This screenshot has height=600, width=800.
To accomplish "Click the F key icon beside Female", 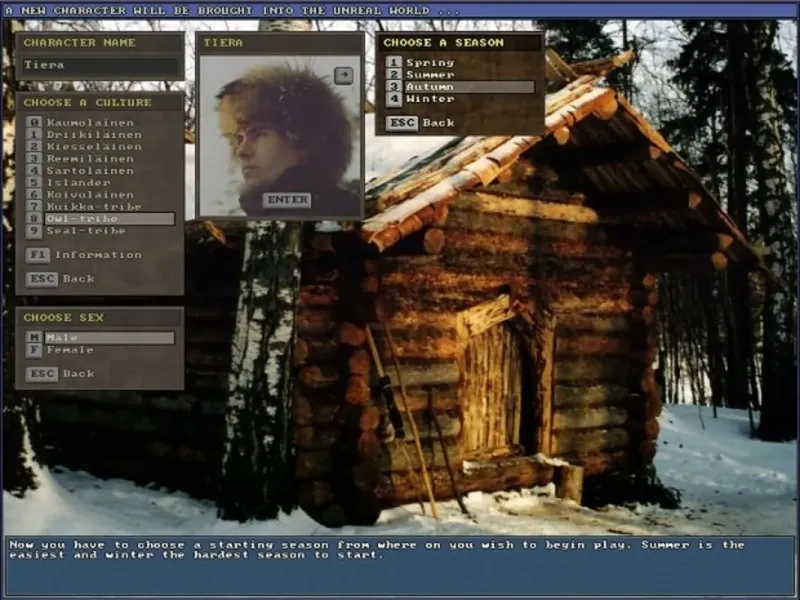I will pyautogui.click(x=34, y=350).
